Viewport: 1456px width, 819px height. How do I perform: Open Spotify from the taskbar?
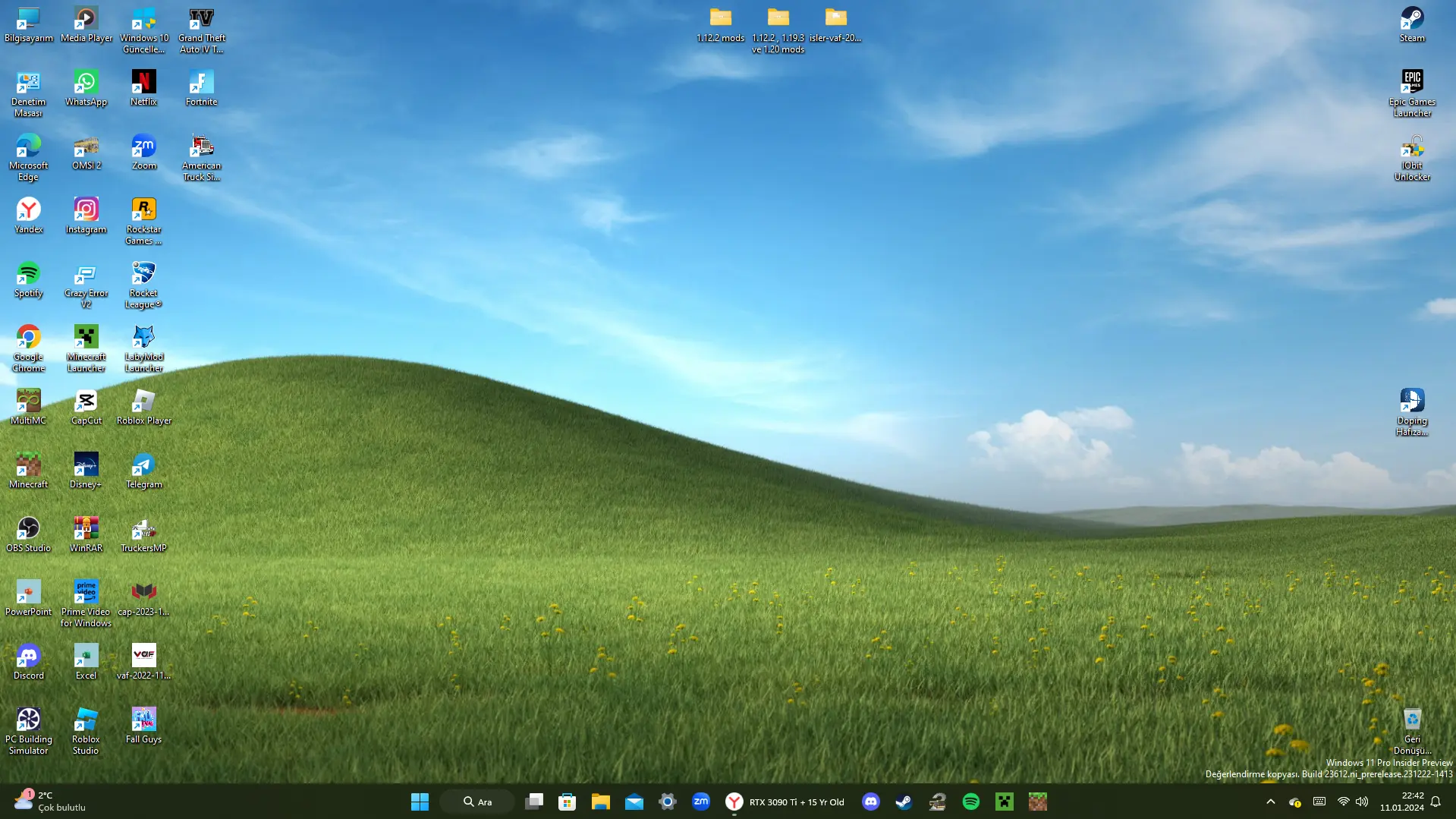coord(971,802)
